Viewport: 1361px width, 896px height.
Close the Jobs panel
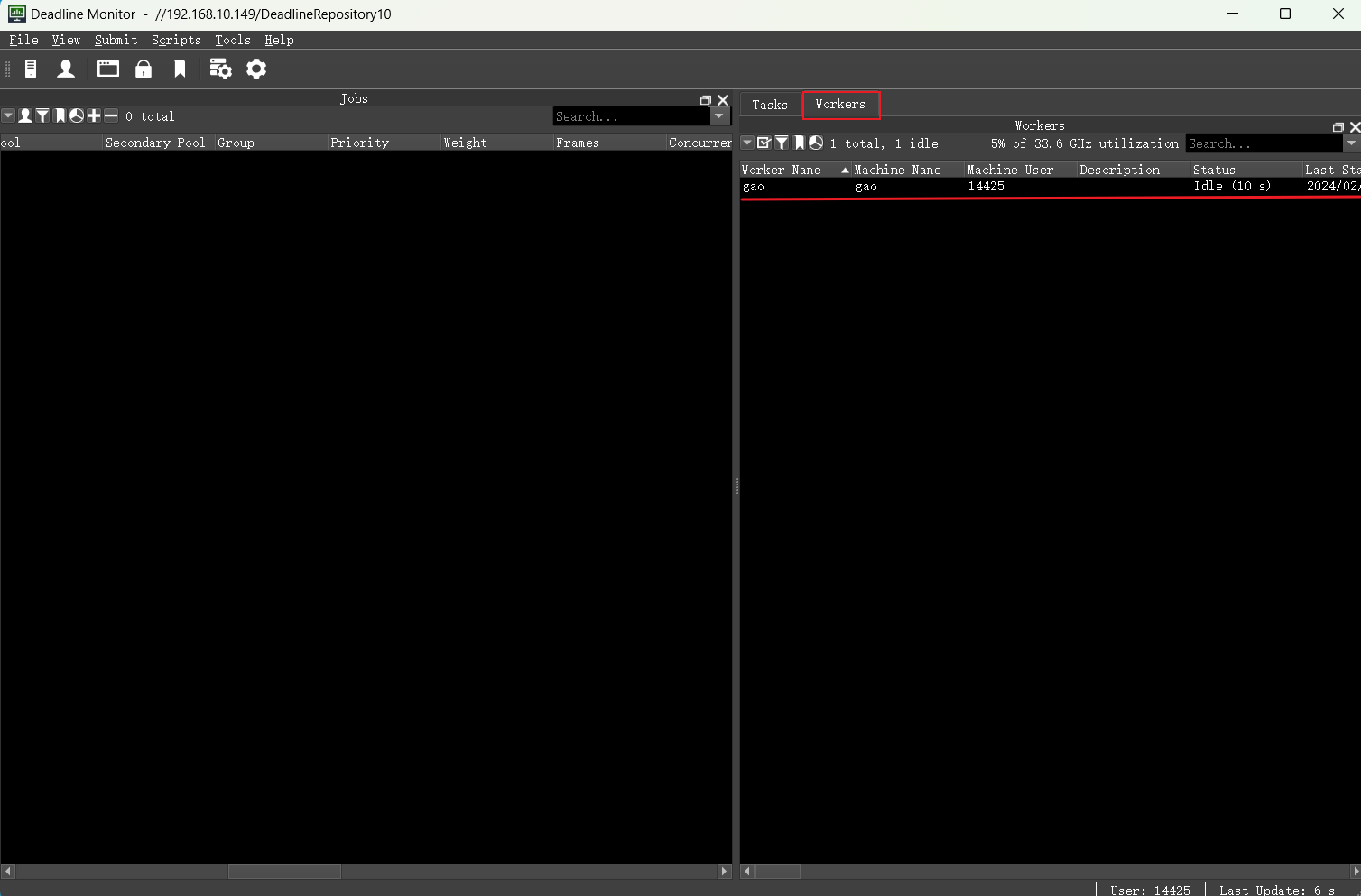click(723, 100)
